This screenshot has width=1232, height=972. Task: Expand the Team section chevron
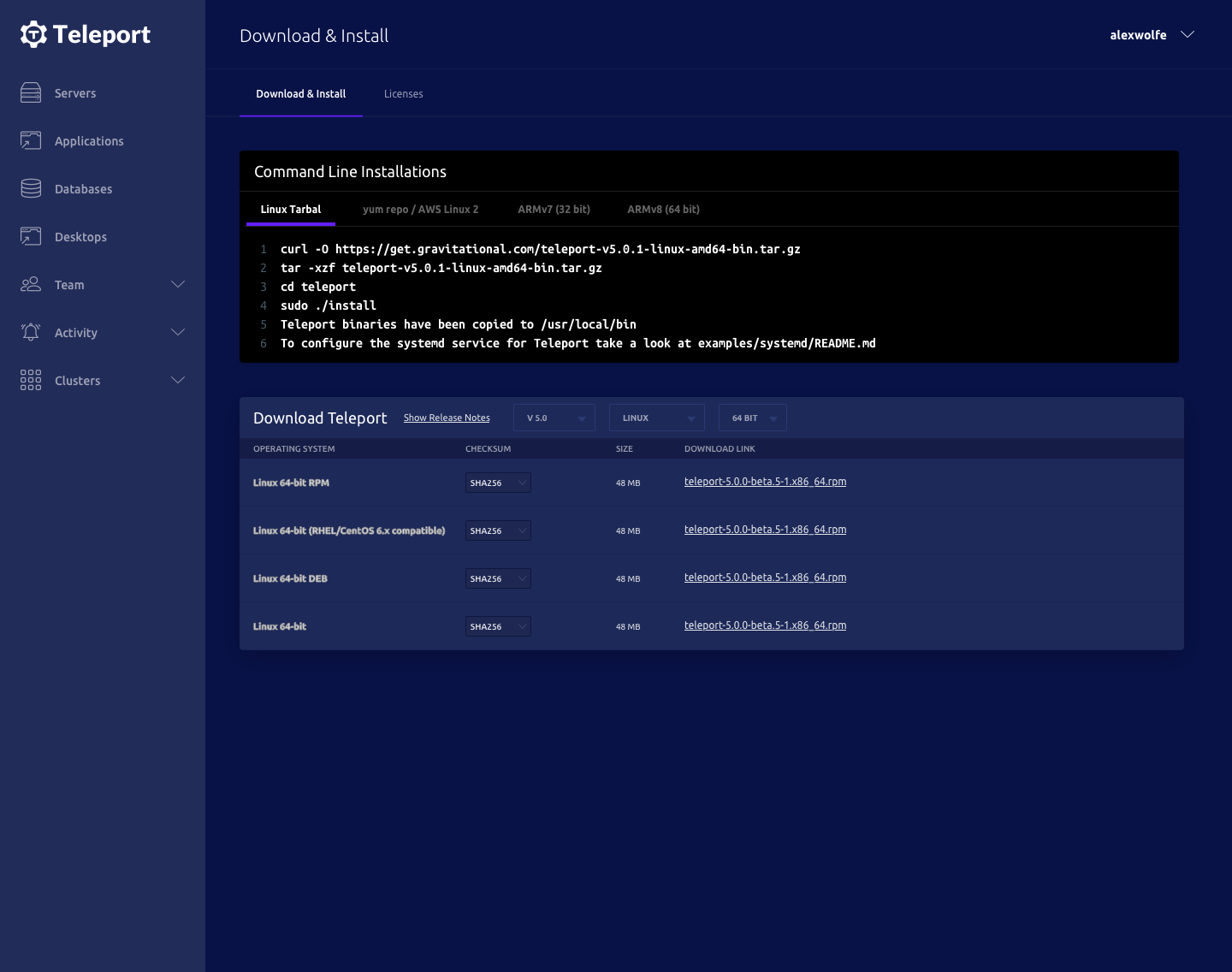pos(178,284)
